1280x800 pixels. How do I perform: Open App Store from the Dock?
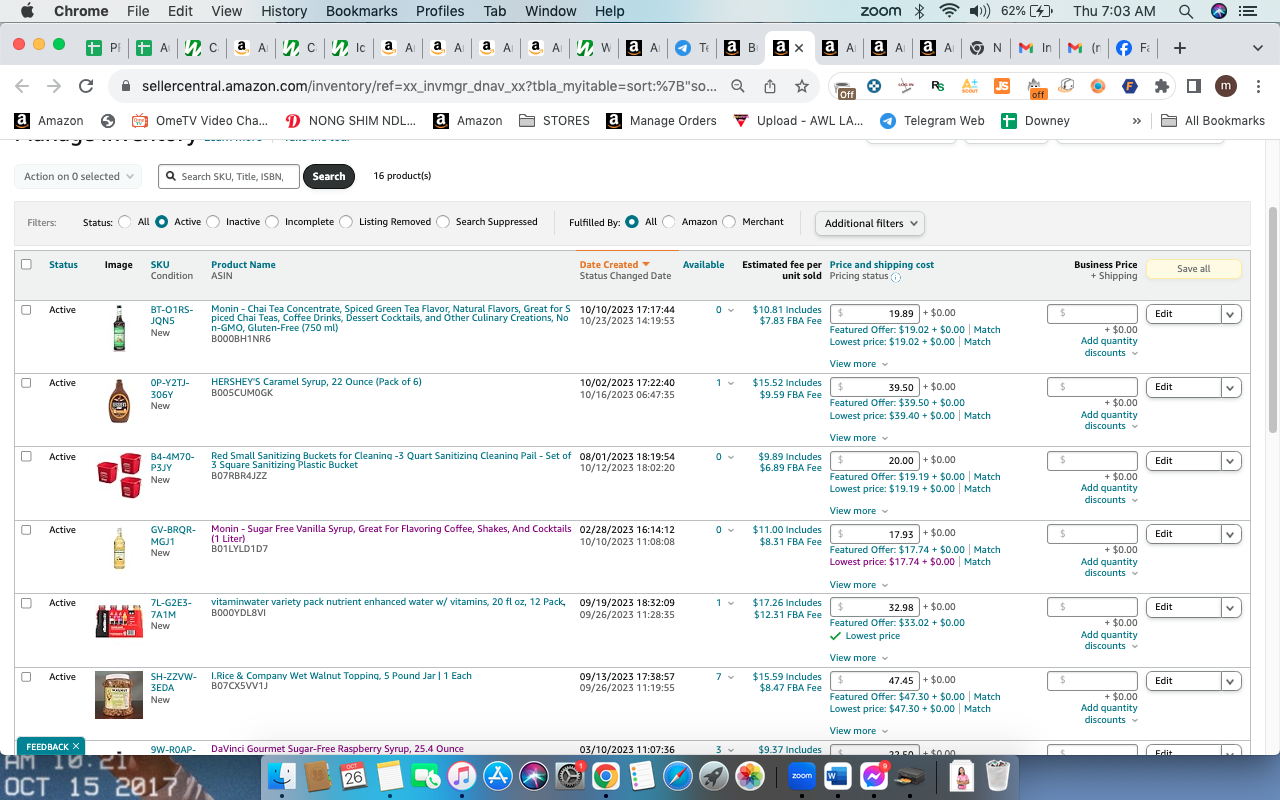click(x=497, y=776)
